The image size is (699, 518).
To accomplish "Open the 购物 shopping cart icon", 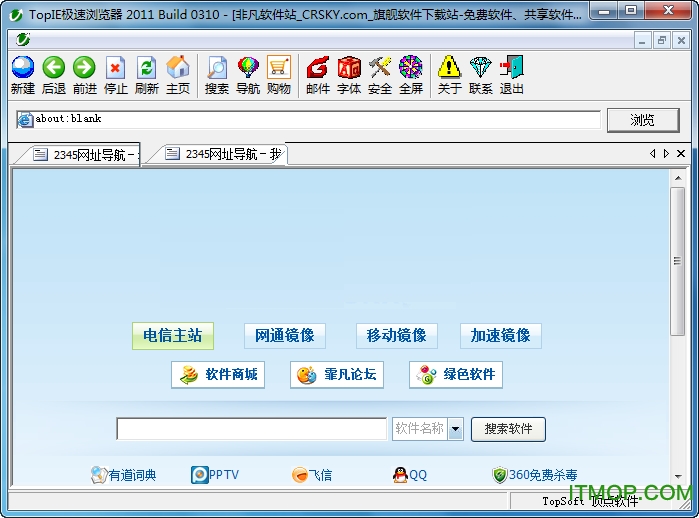I will click(279, 74).
